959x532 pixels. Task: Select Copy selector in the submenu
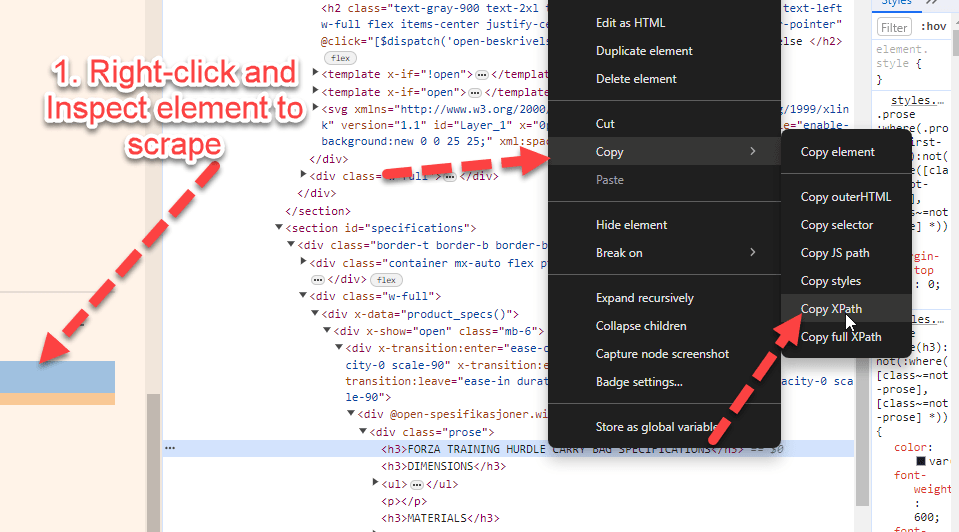(836, 225)
